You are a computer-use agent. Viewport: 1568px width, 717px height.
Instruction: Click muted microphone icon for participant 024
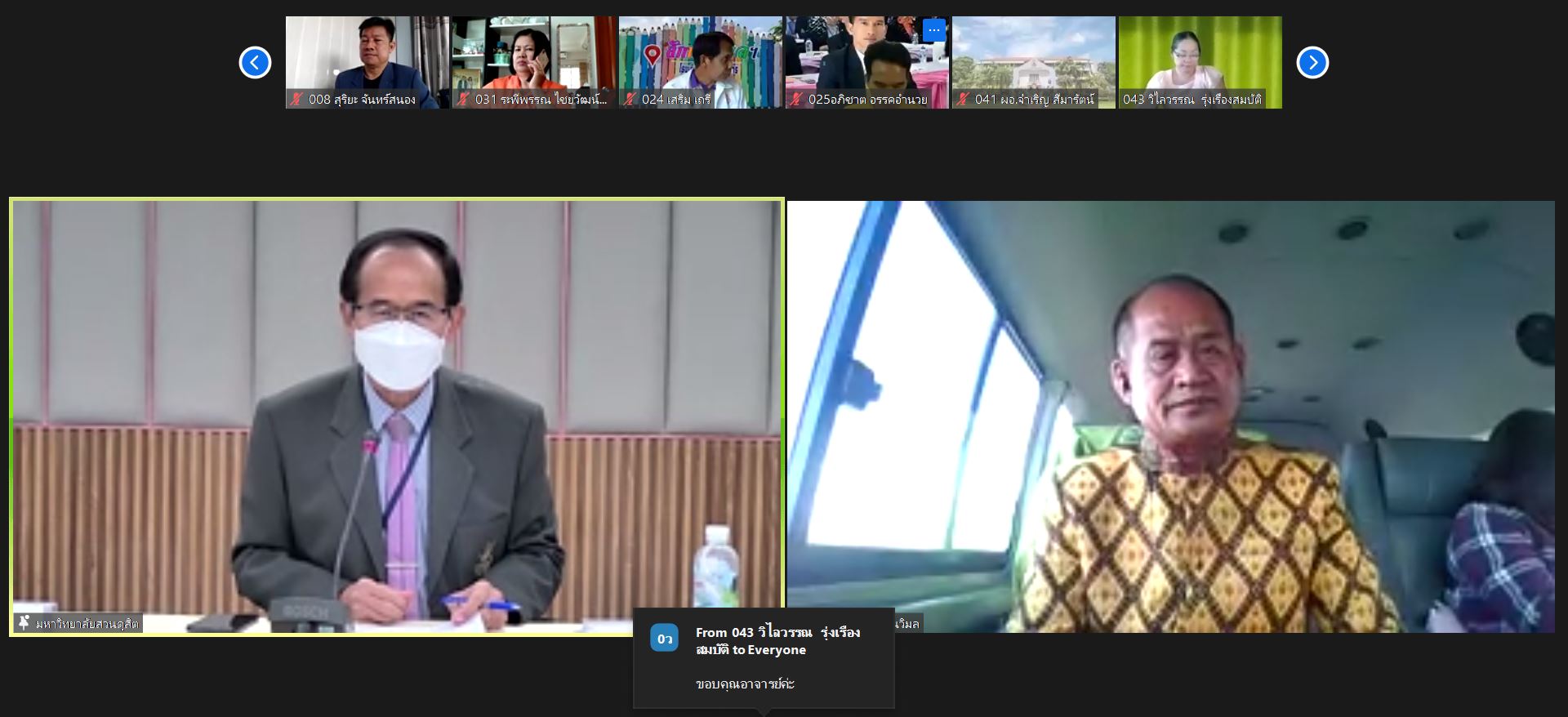point(630,100)
